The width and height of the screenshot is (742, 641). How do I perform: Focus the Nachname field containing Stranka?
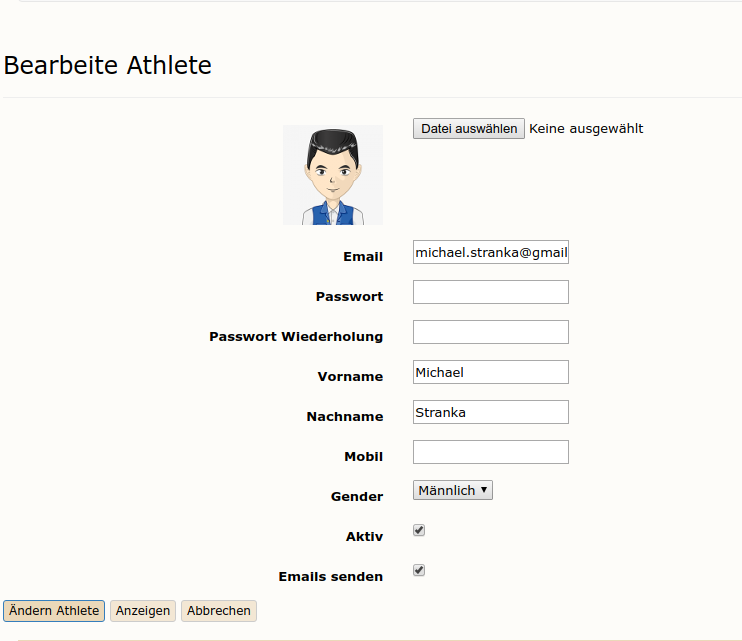(x=490, y=412)
